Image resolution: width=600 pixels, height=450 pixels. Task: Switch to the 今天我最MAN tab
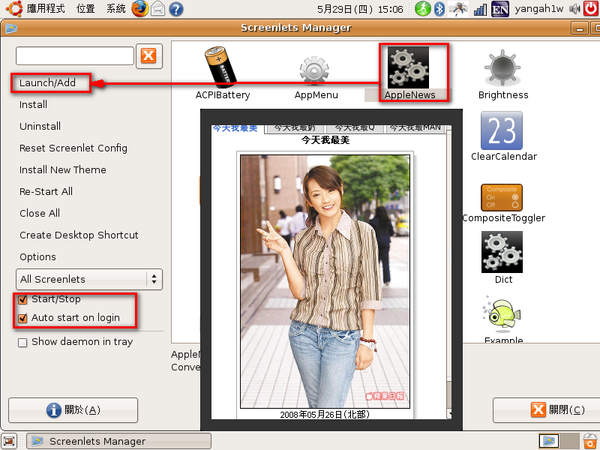click(415, 128)
